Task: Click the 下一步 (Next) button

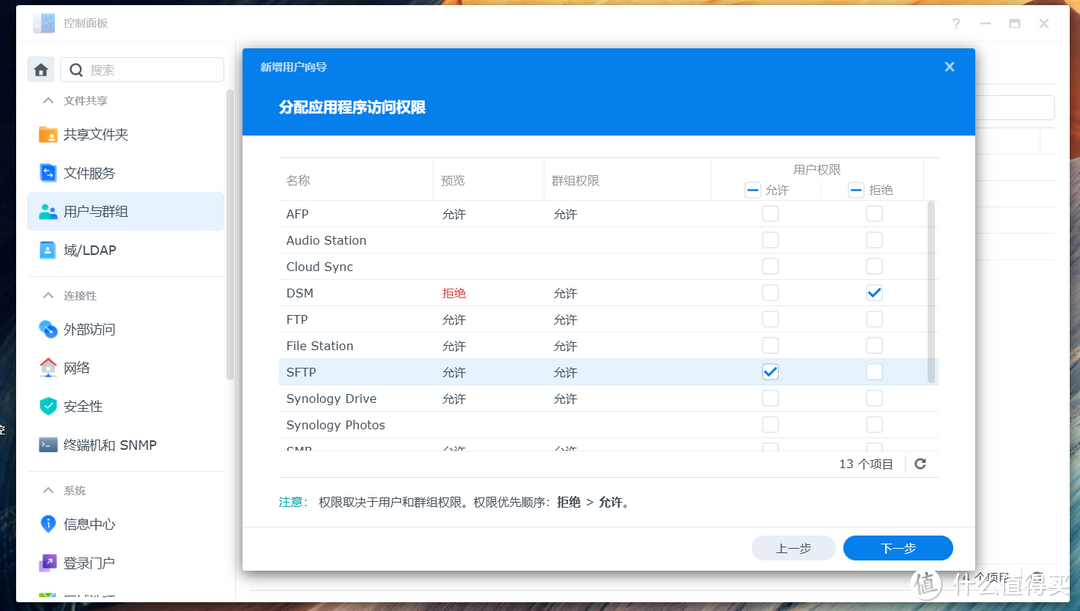Action: coord(897,547)
